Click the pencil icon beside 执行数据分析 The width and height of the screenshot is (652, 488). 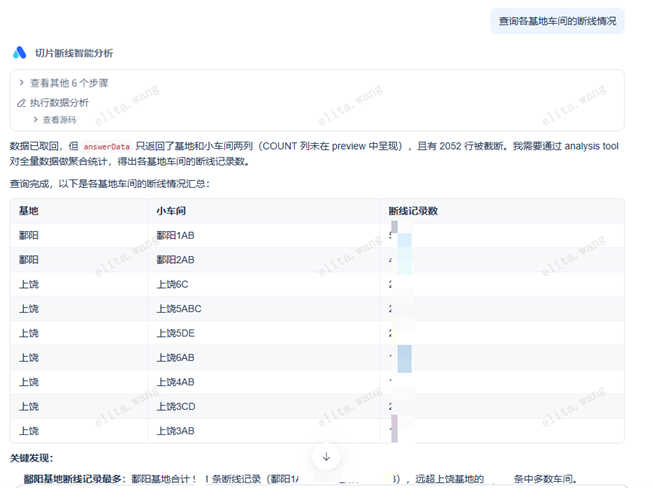click(x=21, y=103)
